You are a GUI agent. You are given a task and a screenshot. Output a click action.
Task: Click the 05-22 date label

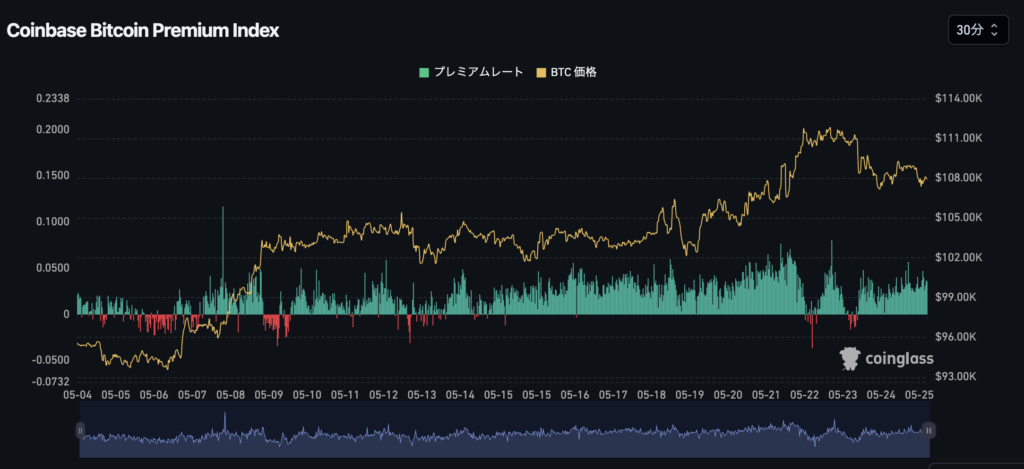pyautogui.click(x=804, y=395)
